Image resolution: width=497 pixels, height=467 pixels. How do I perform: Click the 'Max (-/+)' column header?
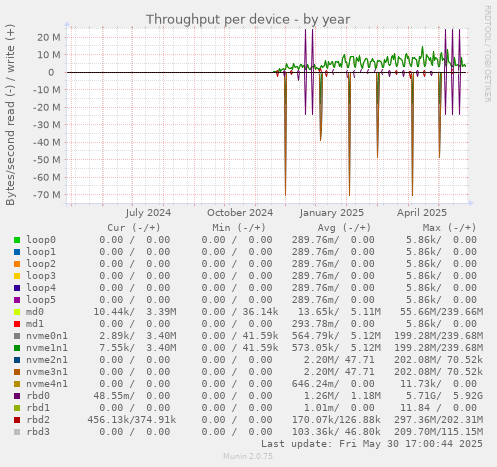[450, 228]
